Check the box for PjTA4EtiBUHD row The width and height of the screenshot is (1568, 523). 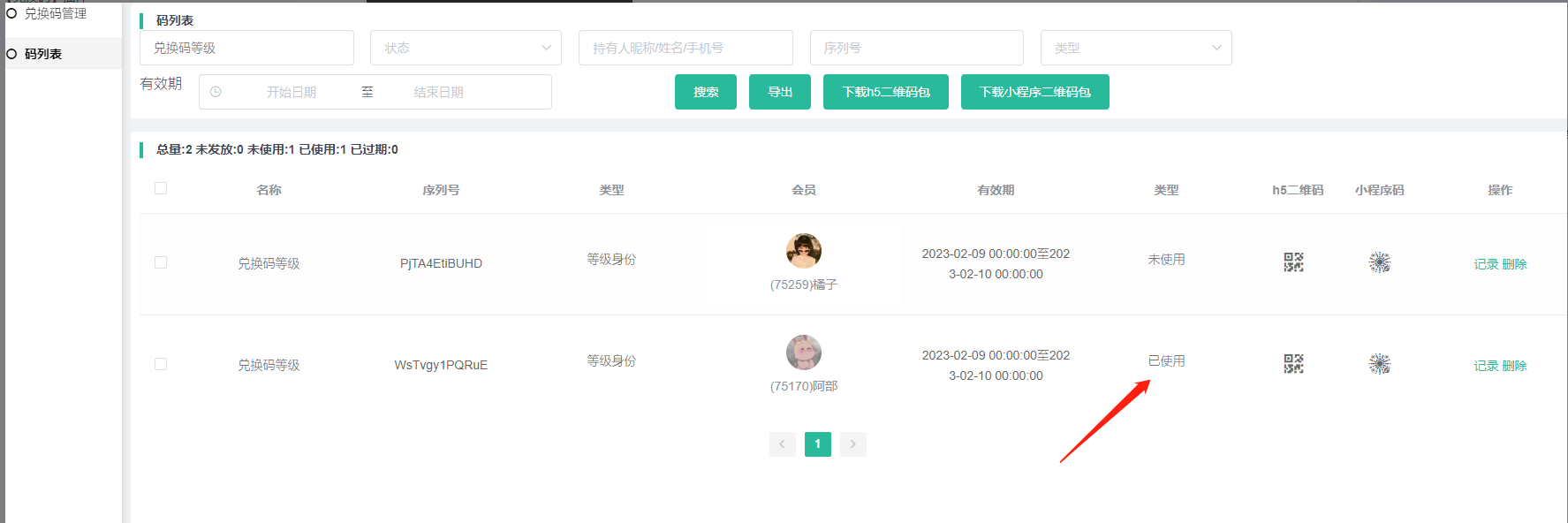click(x=161, y=262)
